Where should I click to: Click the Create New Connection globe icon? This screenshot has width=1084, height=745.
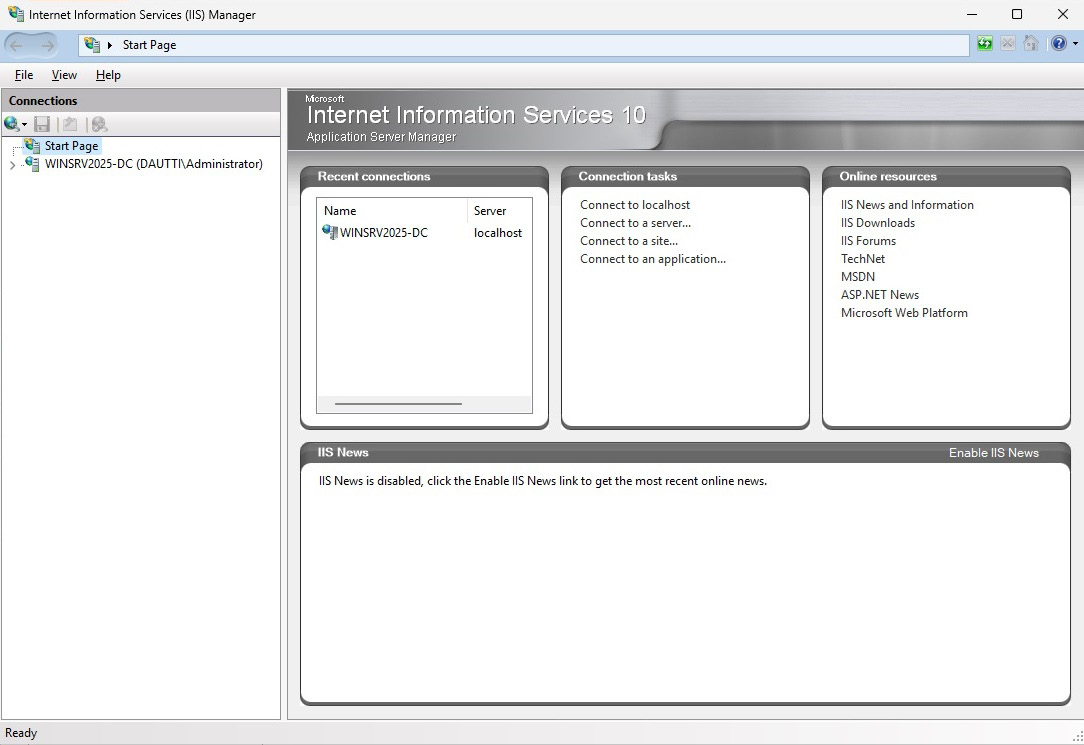pyautogui.click(x=11, y=124)
